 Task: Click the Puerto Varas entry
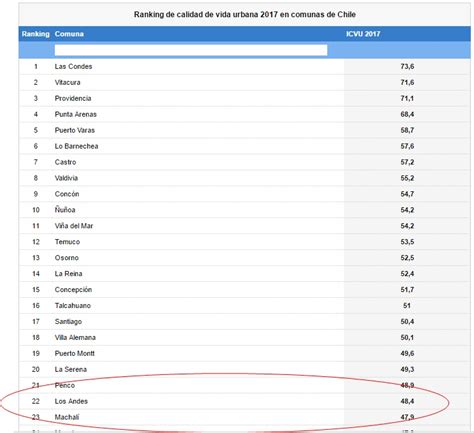click(75, 130)
